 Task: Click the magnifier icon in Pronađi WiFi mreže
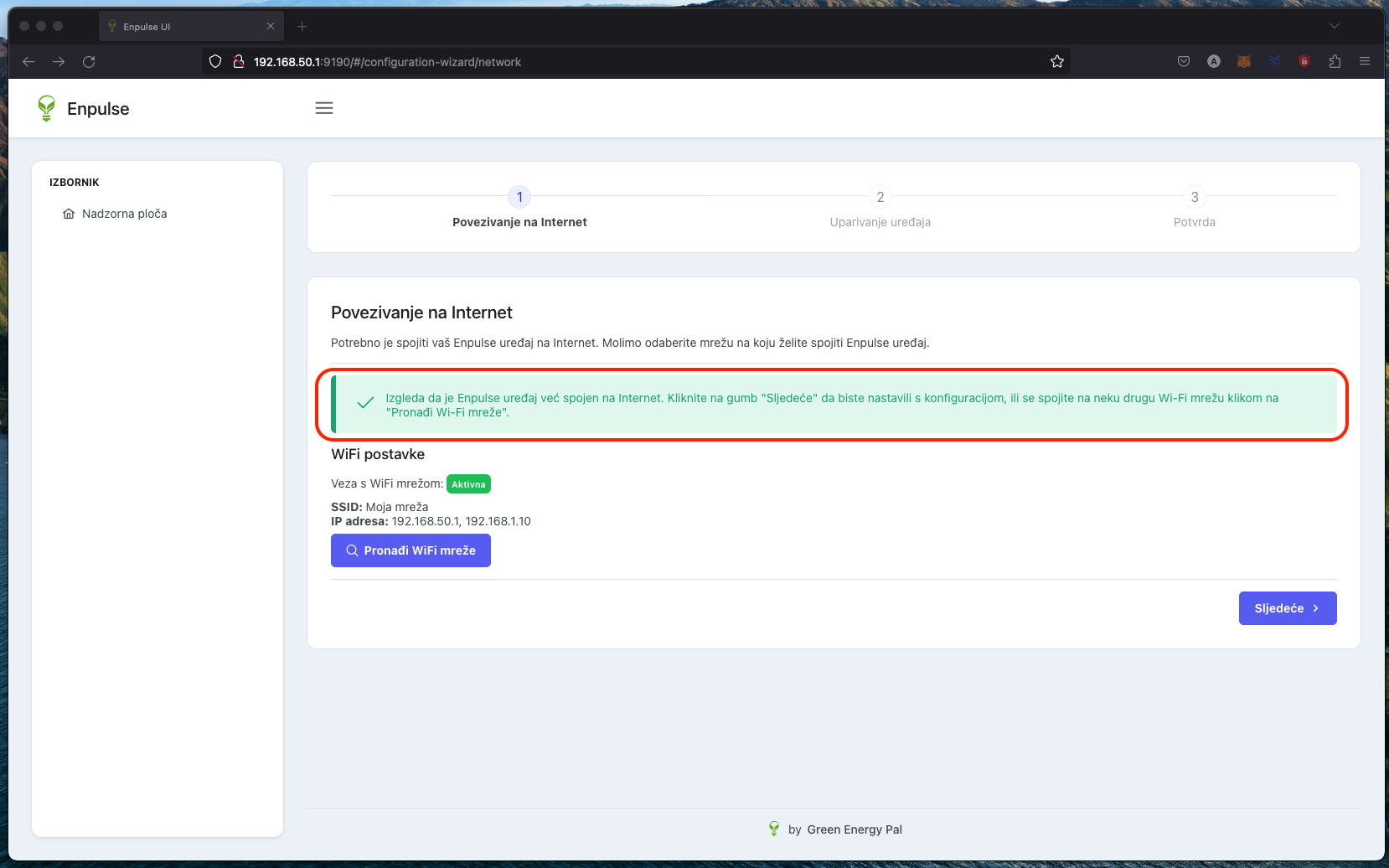click(352, 550)
